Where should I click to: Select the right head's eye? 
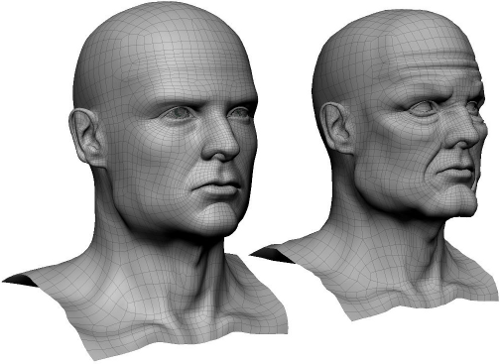423,108
